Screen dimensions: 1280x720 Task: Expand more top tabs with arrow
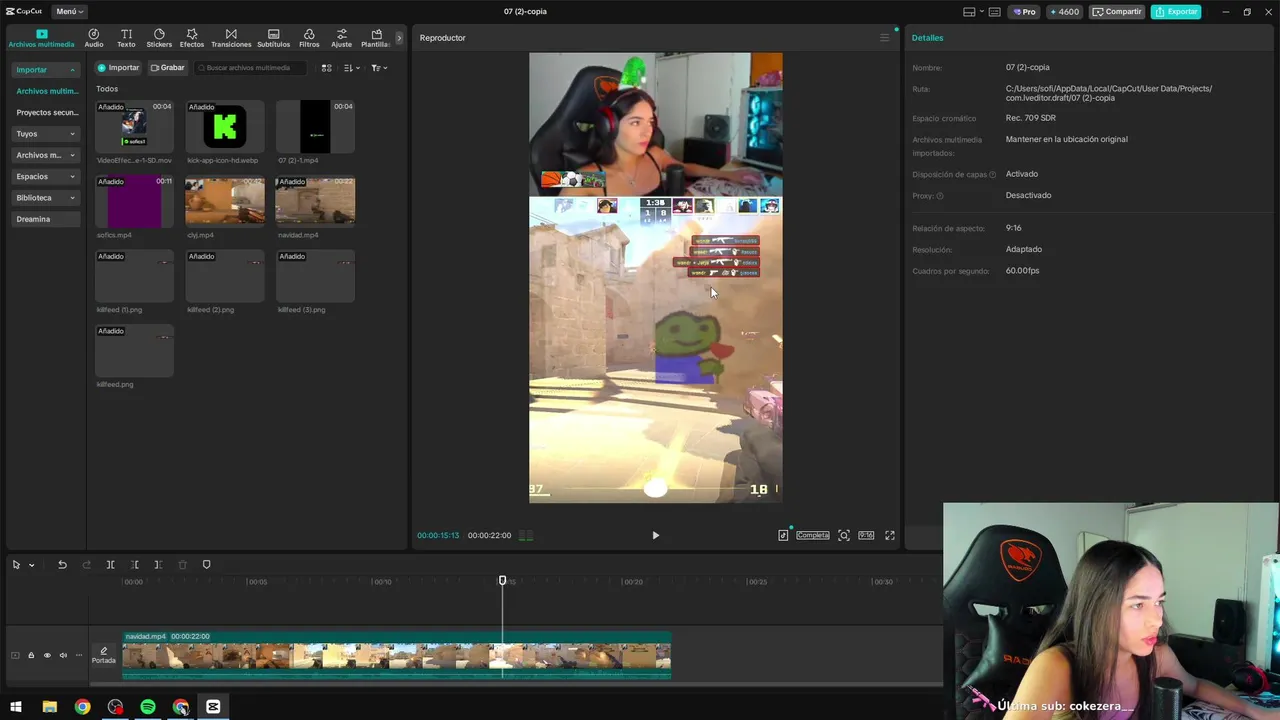(x=399, y=38)
